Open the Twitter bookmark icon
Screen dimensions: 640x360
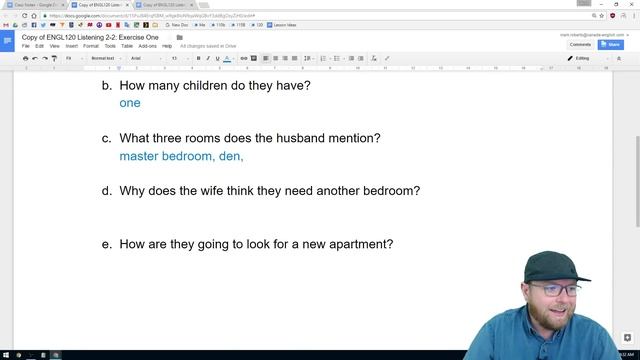tap(43, 25)
